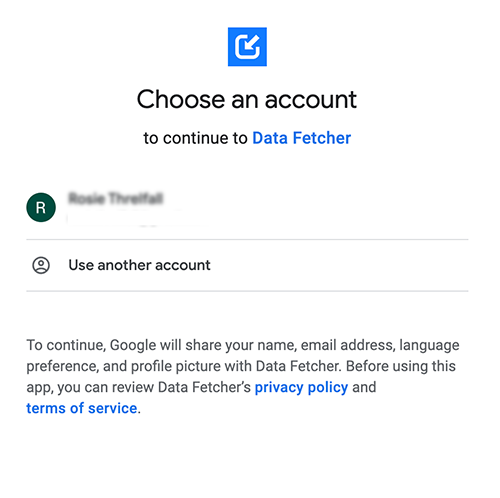The image size is (500, 498).
Task: Click 'Data Fetcher's' before privacy policy
Action: pos(204,387)
